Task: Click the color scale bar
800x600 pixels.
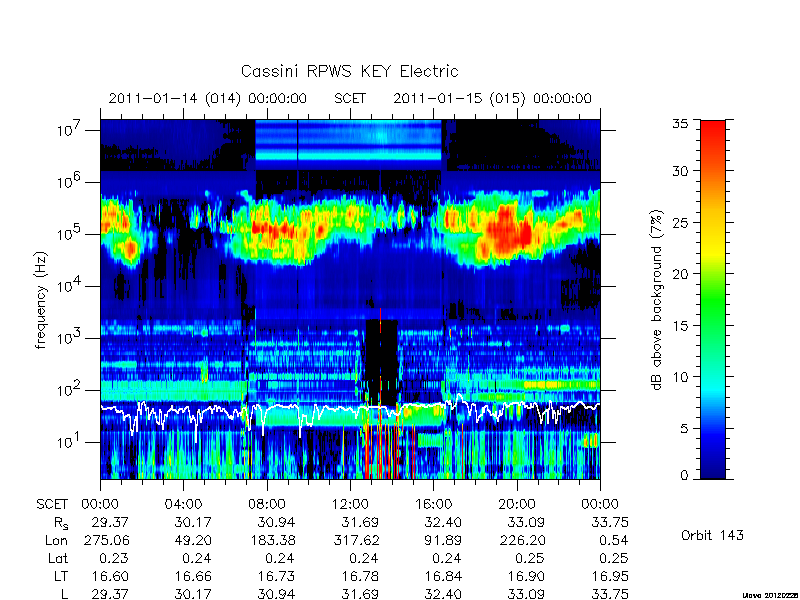Action: click(713, 299)
